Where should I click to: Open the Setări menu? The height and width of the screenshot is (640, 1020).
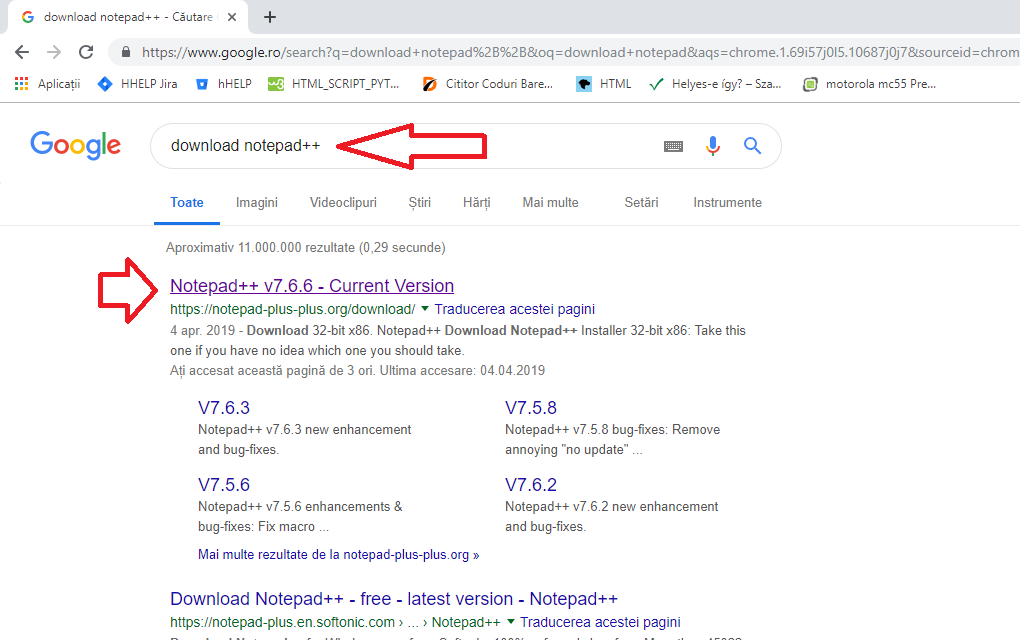point(641,202)
